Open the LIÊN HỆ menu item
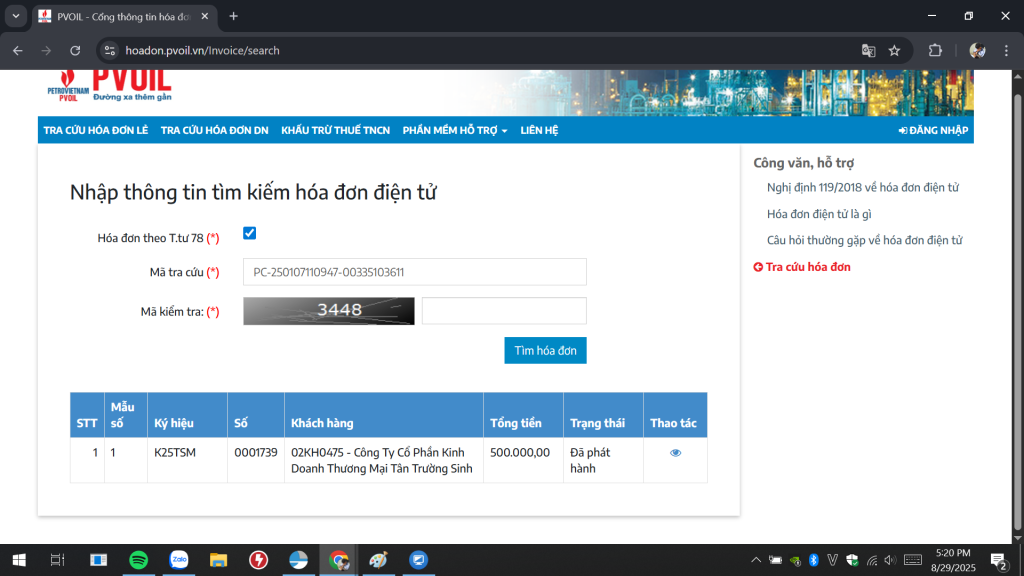 tap(539, 130)
